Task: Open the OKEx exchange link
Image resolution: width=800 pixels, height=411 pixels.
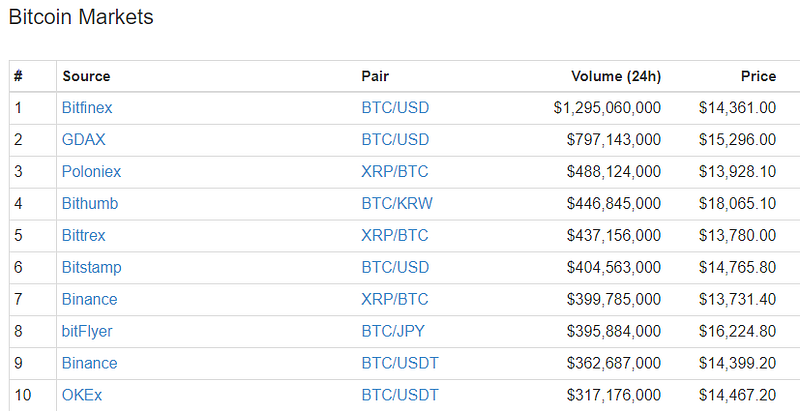Action: coord(82,395)
